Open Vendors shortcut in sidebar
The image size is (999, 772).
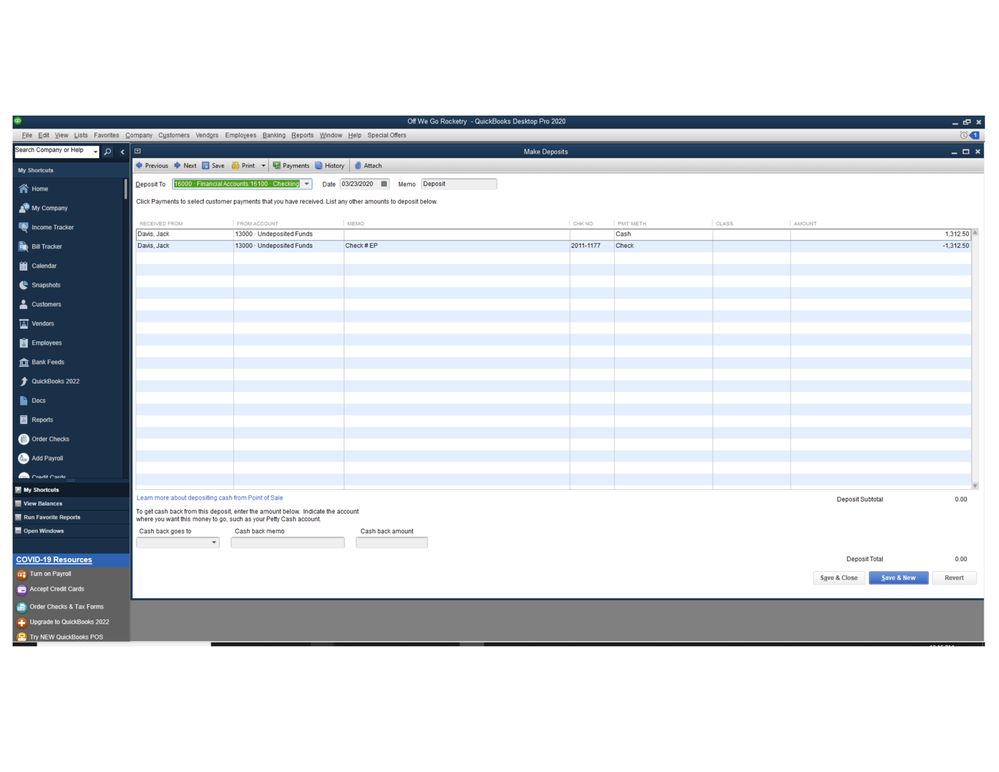[36, 324]
